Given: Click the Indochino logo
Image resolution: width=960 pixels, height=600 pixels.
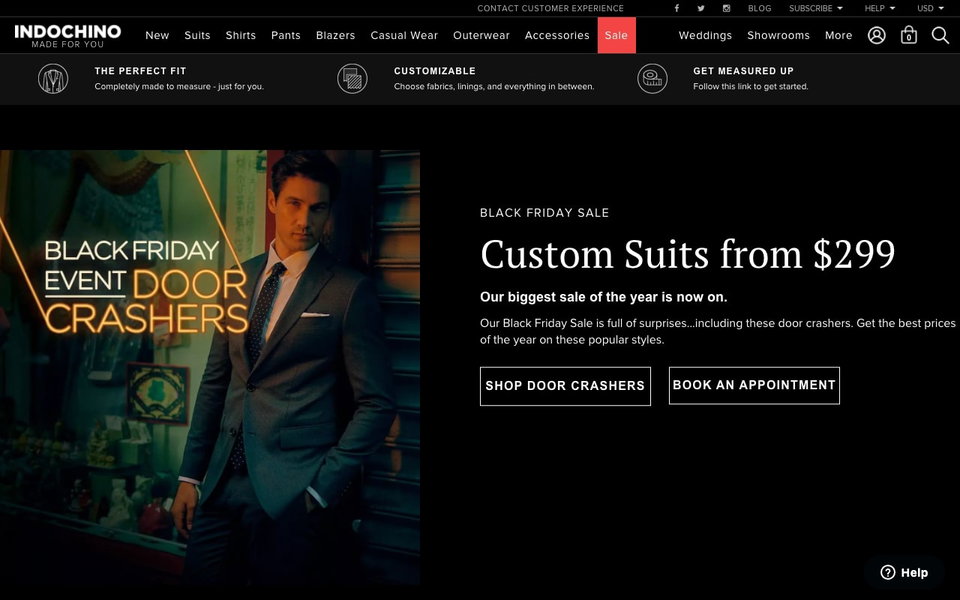Looking at the screenshot, I should point(67,36).
